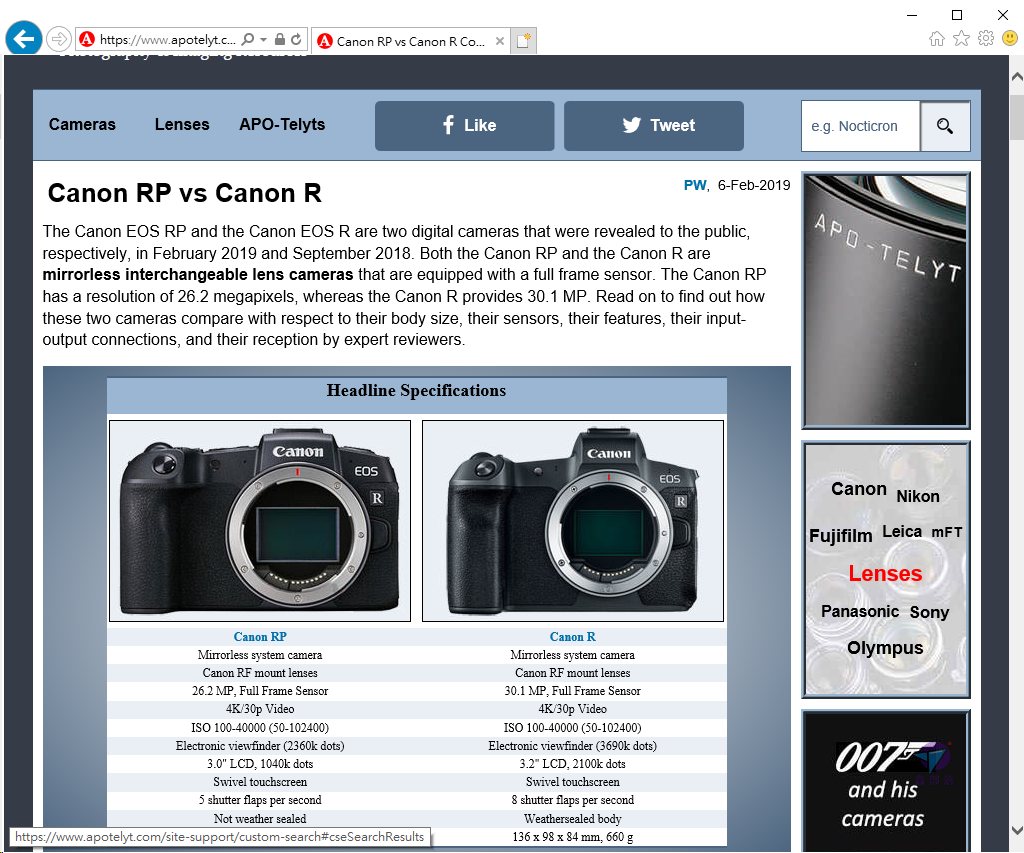Click the '6-Feb-2019' date text
Image resolution: width=1024 pixels, height=853 pixels.
(754, 185)
